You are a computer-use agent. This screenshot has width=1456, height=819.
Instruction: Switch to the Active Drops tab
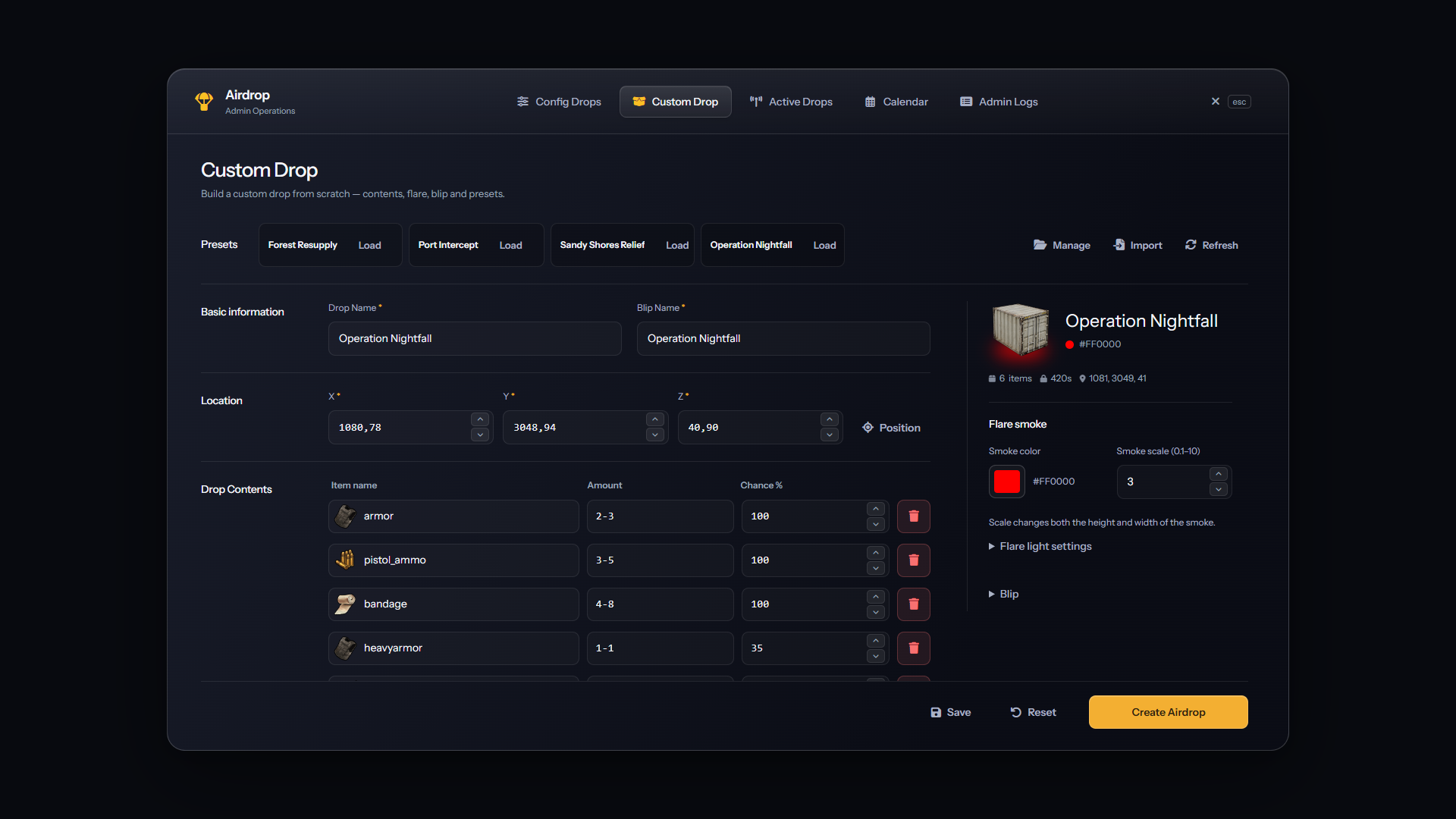click(x=791, y=102)
